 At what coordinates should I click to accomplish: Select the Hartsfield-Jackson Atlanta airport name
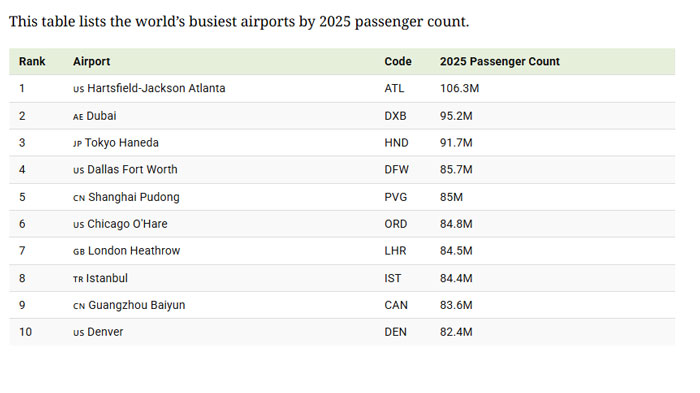(156, 88)
